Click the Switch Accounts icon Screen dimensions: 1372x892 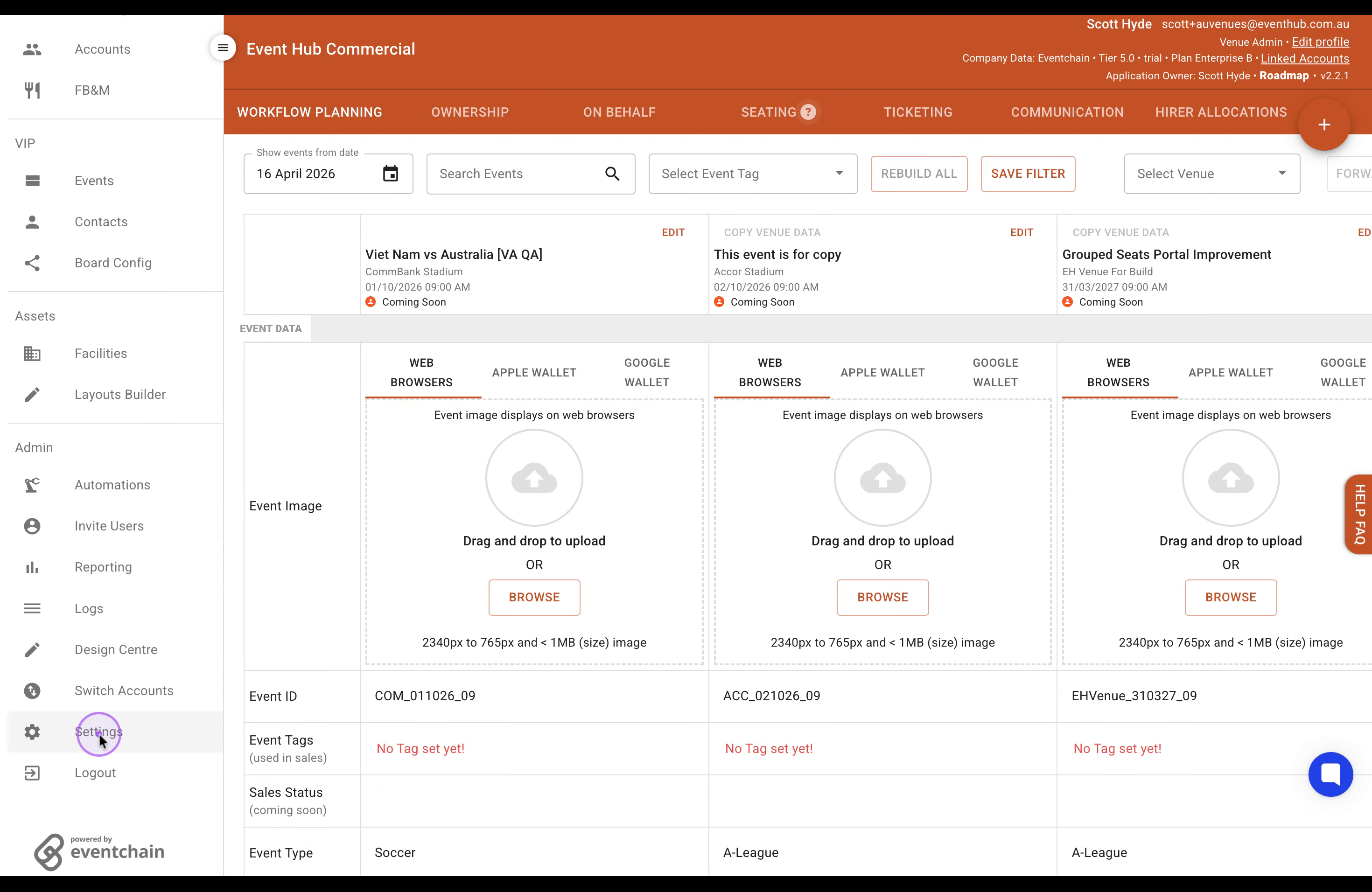tap(32, 691)
